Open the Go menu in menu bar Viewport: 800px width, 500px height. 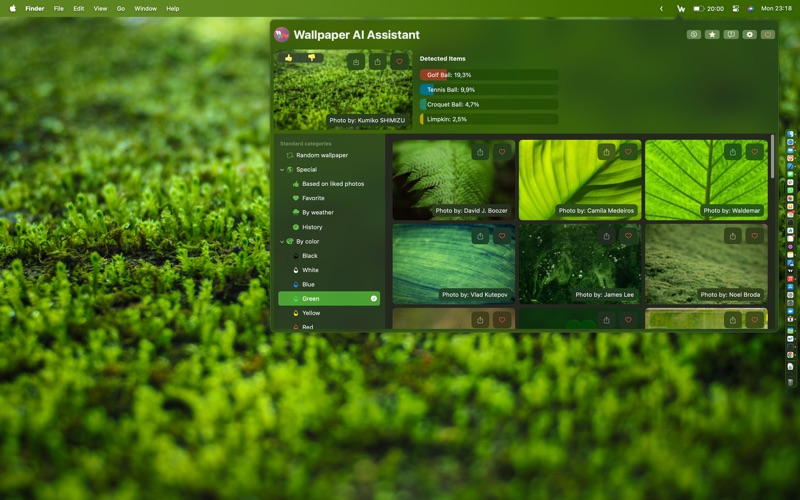tap(121, 8)
